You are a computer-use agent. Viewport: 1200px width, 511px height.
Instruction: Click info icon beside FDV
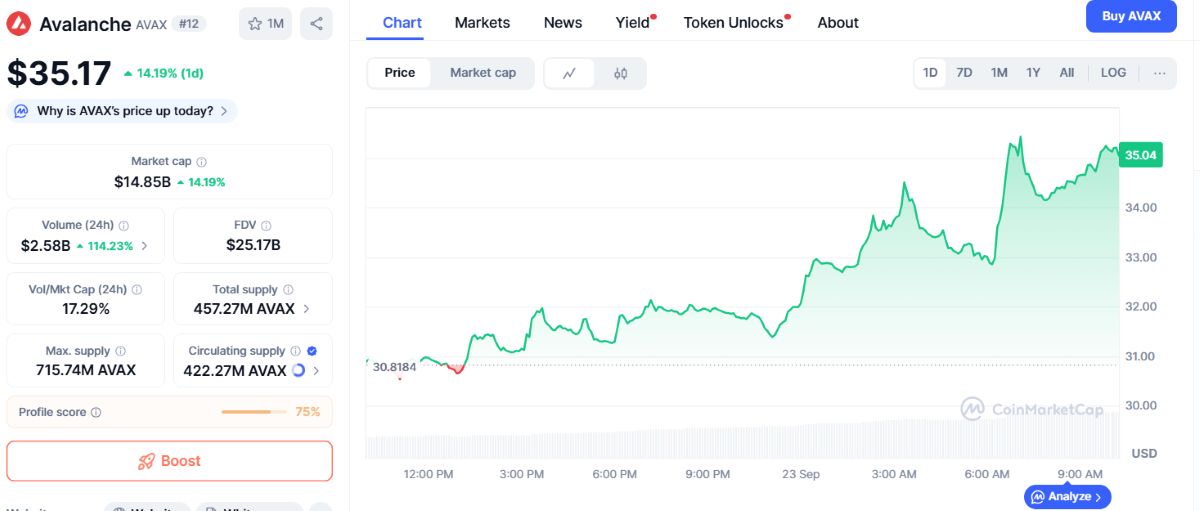click(x=266, y=226)
